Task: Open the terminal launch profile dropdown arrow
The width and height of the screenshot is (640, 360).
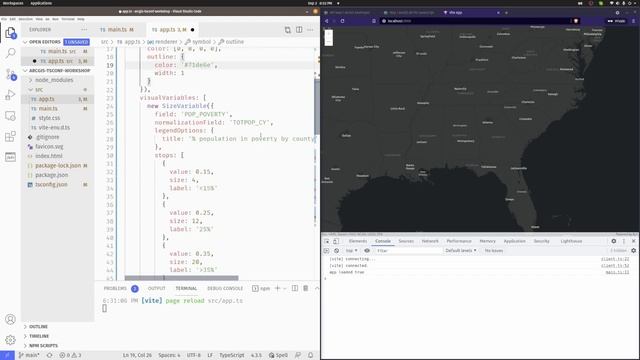Action: [284, 289]
